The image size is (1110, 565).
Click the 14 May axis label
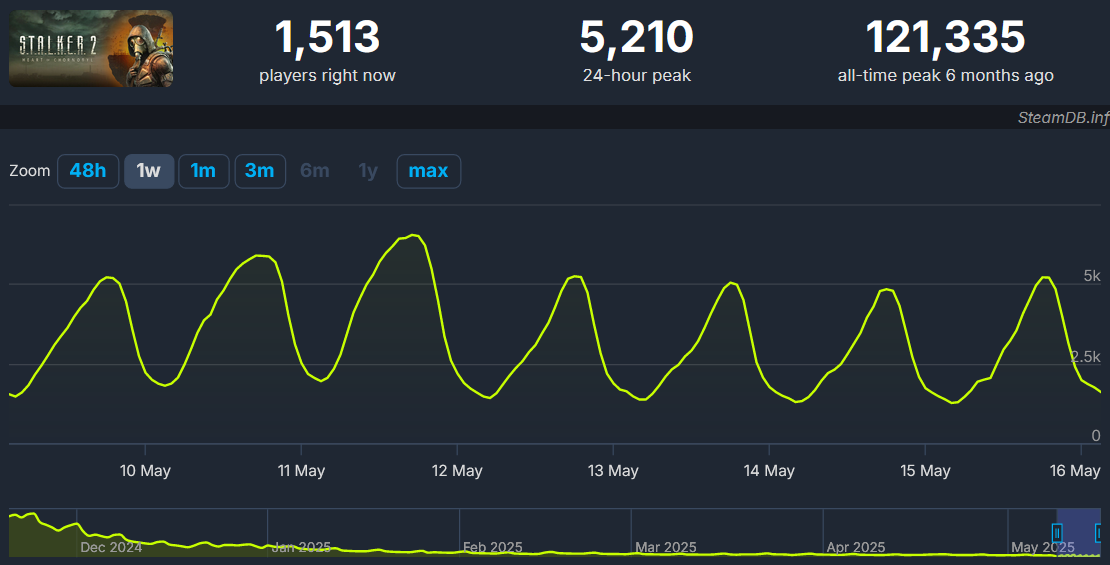click(769, 471)
